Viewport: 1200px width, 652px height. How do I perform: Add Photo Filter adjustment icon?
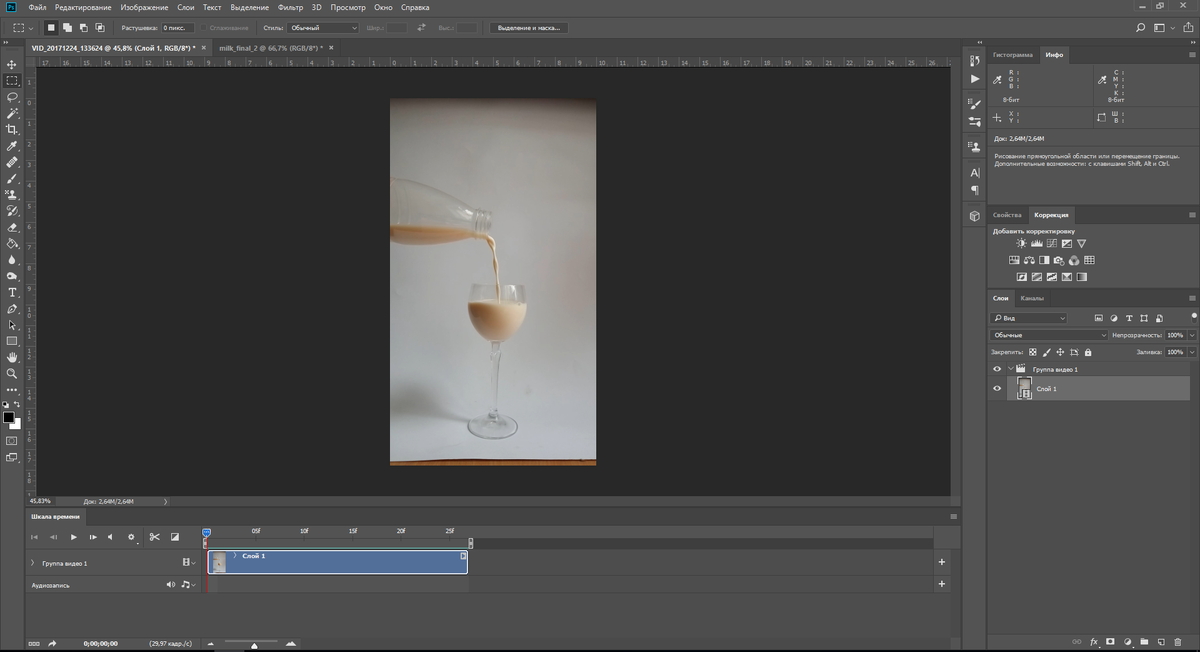point(1059,260)
